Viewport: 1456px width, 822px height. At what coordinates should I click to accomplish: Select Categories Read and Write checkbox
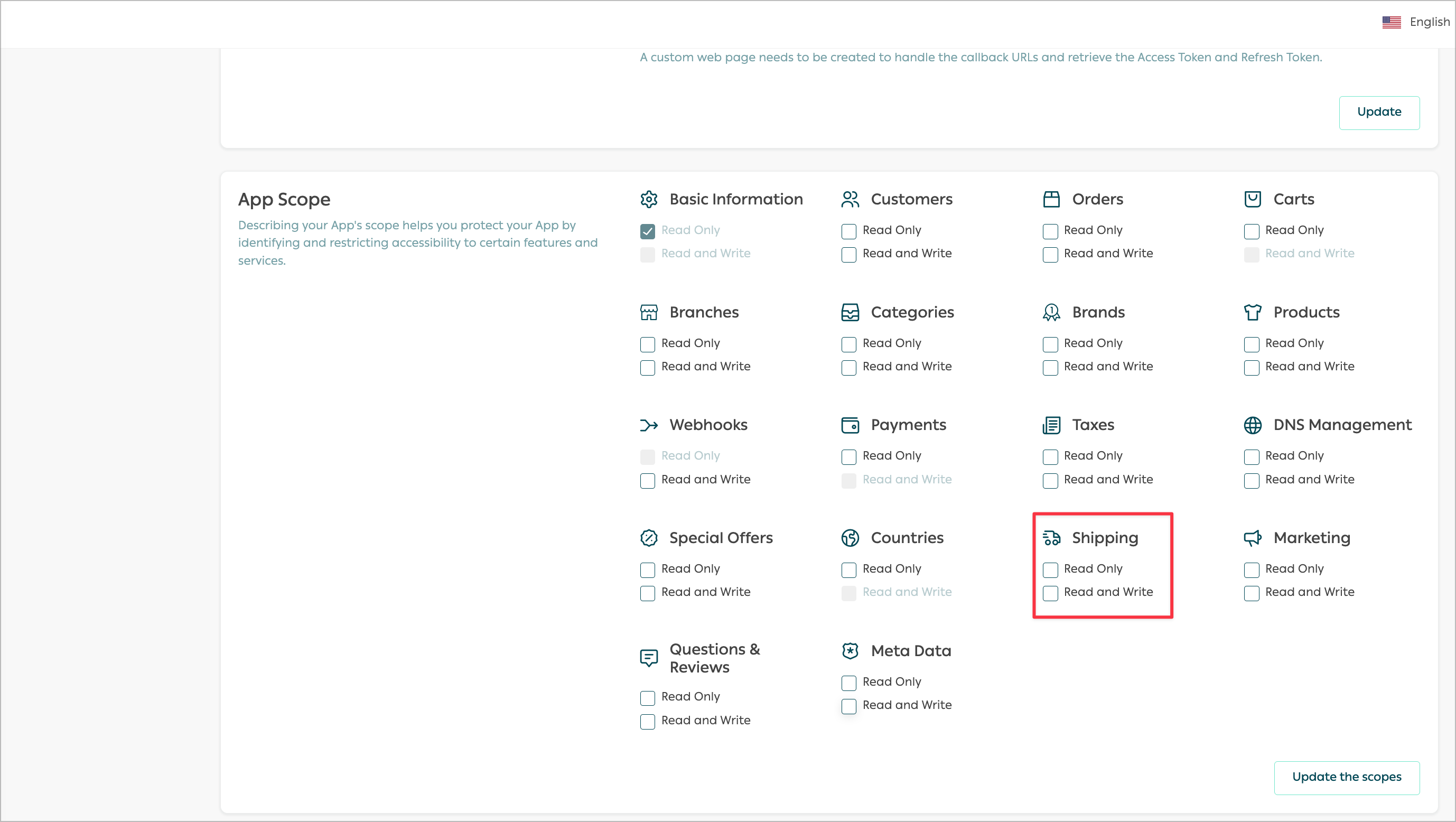click(848, 368)
